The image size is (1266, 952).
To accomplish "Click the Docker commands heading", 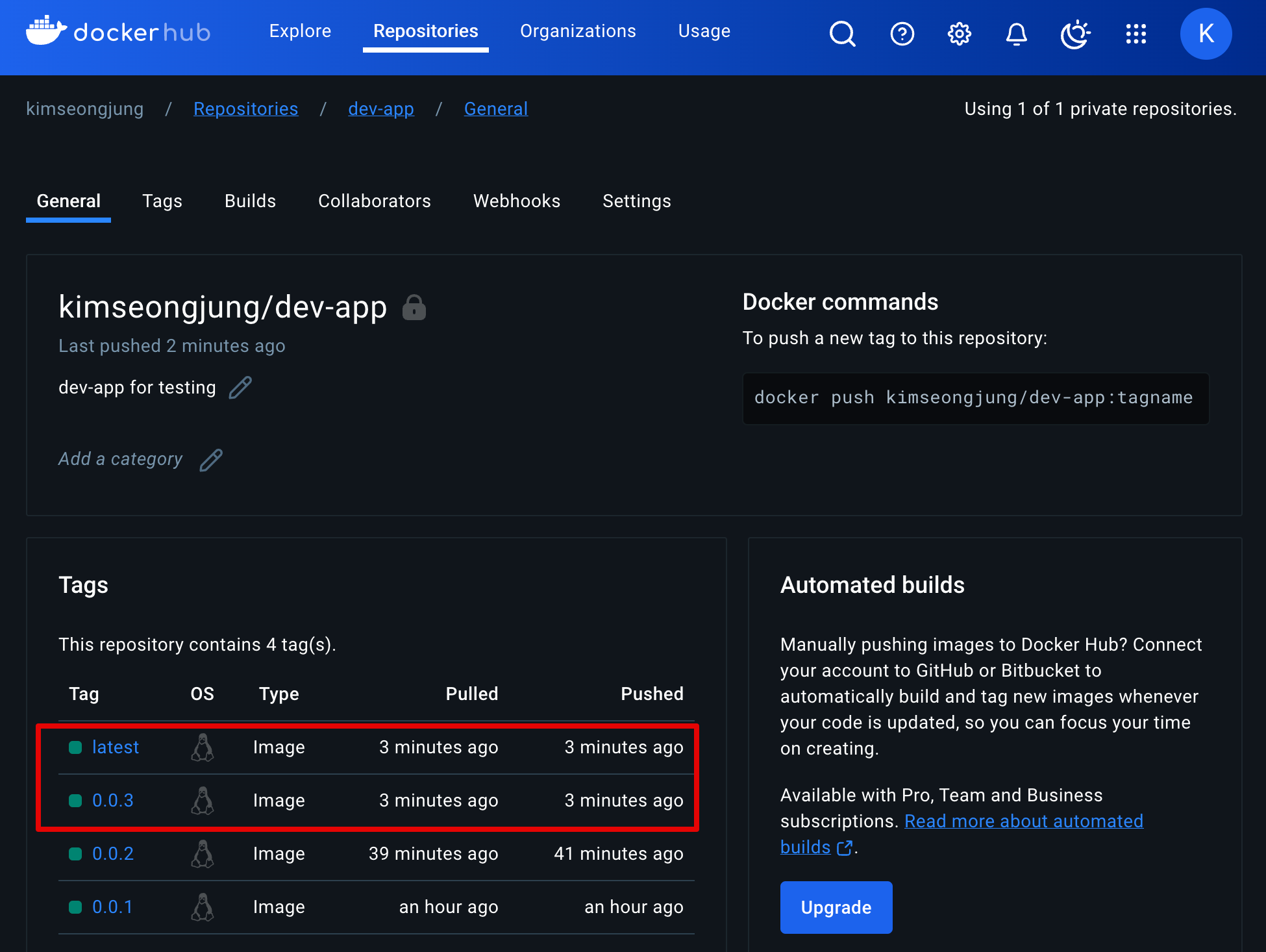I will tap(841, 303).
